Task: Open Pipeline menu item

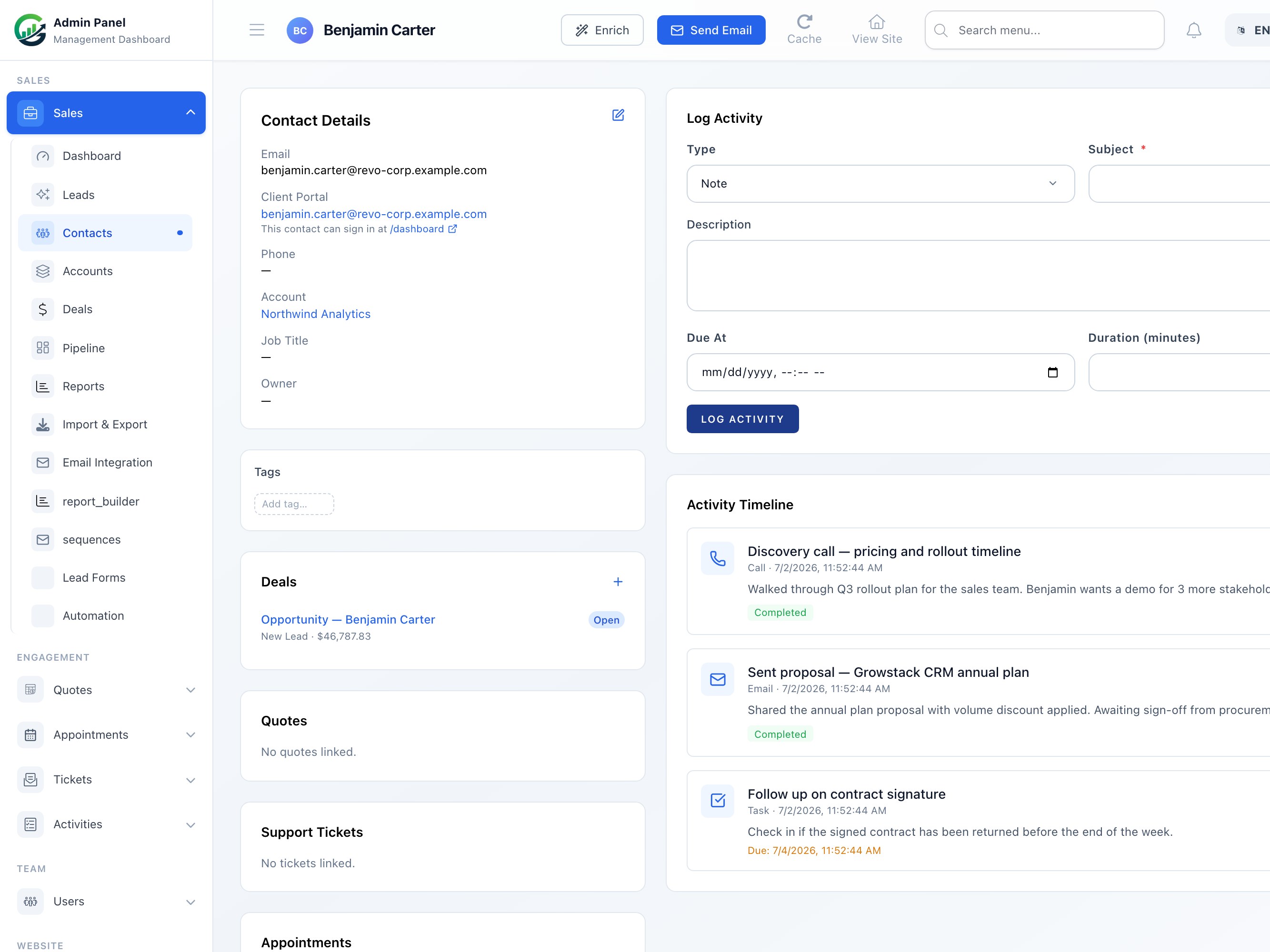Action: click(x=105, y=348)
